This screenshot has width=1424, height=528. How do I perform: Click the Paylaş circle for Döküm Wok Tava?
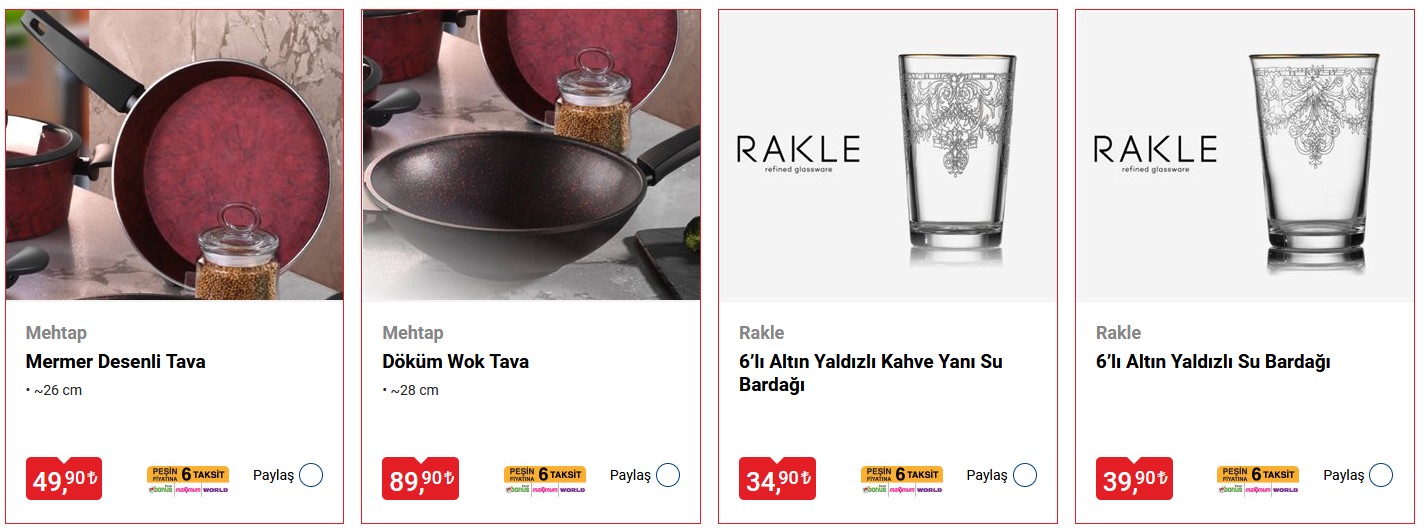click(x=668, y=475)
